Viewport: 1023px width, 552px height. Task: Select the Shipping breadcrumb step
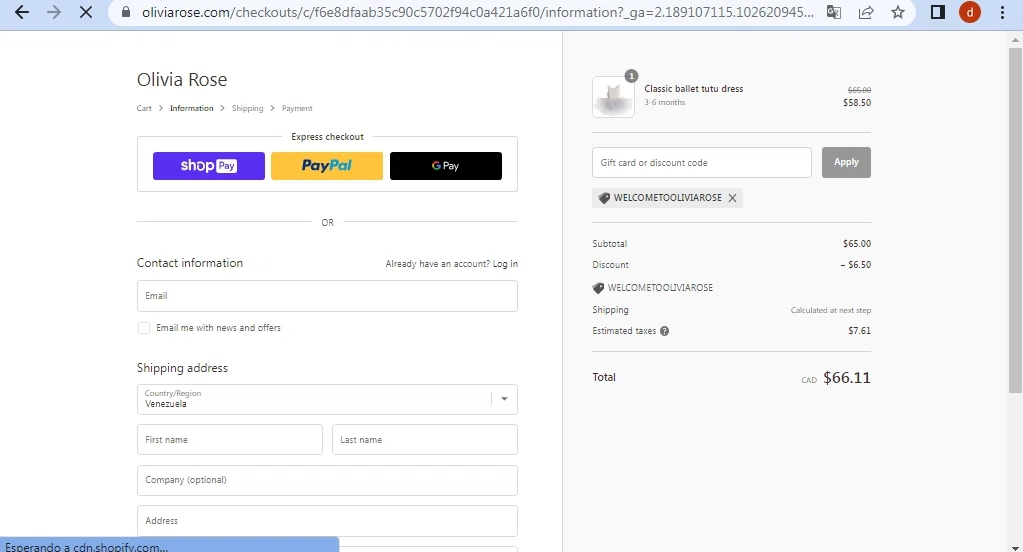pyautogui.click(x=247, y=108)
